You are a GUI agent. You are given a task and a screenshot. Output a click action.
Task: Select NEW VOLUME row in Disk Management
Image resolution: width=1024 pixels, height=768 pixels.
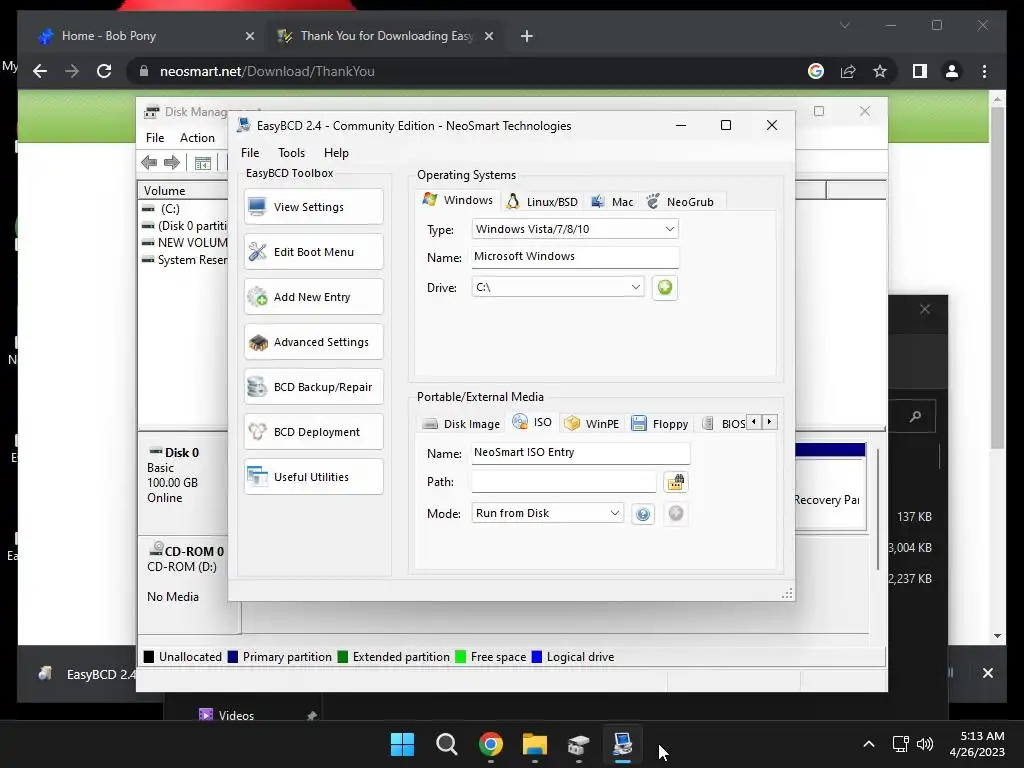(184, 243)
